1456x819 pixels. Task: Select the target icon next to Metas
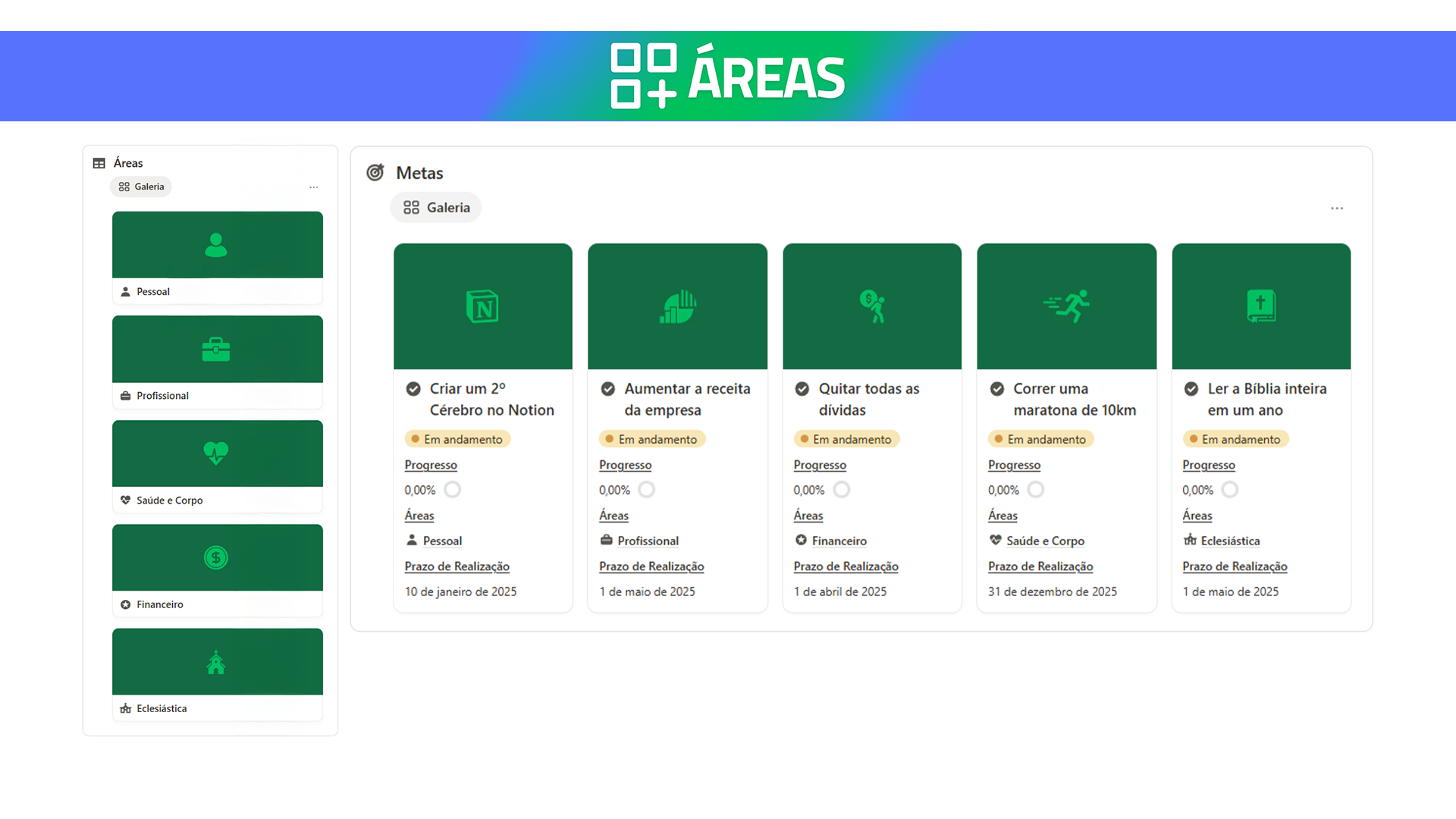375,172
